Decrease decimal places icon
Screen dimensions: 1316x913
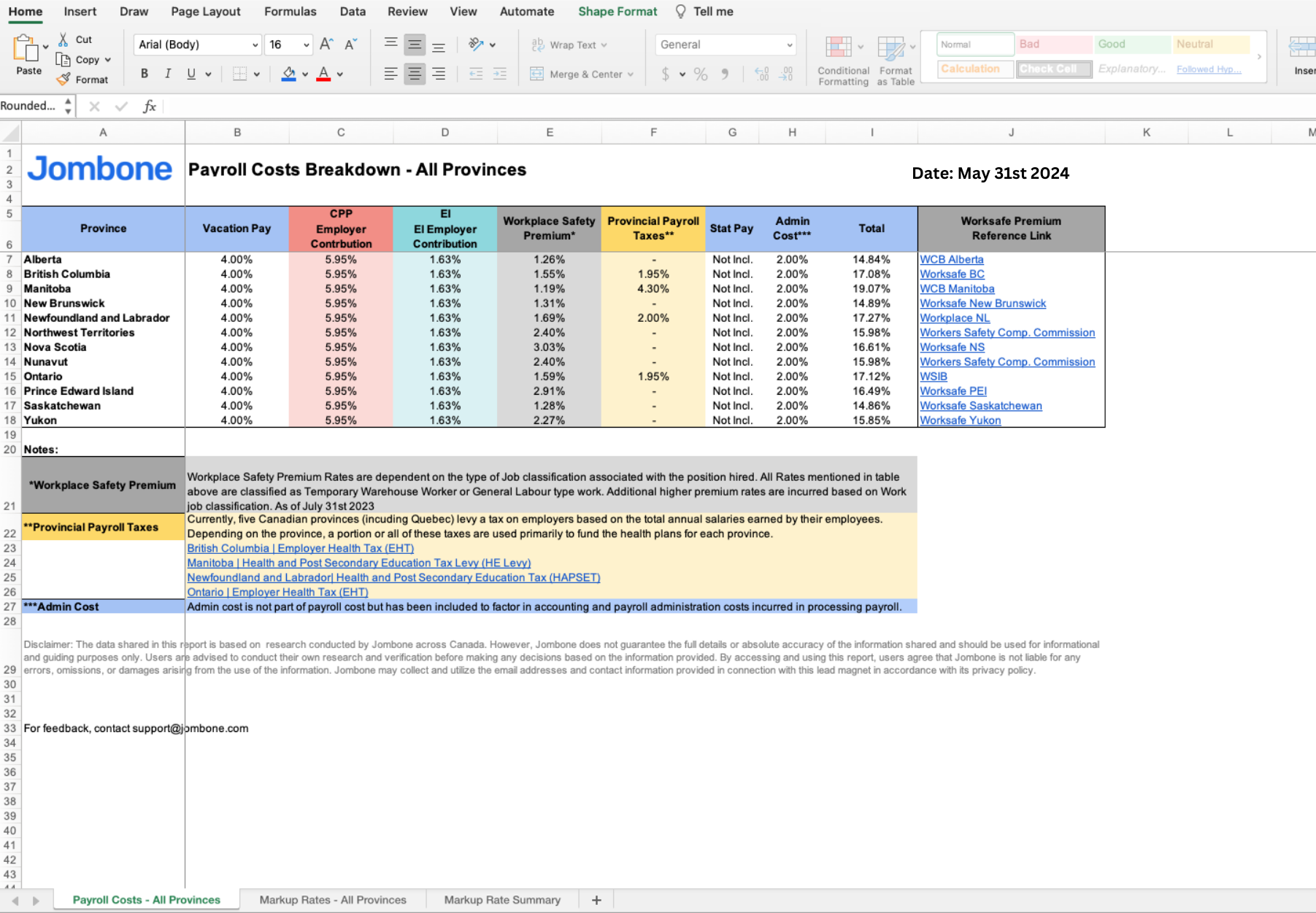coord(786,74)
